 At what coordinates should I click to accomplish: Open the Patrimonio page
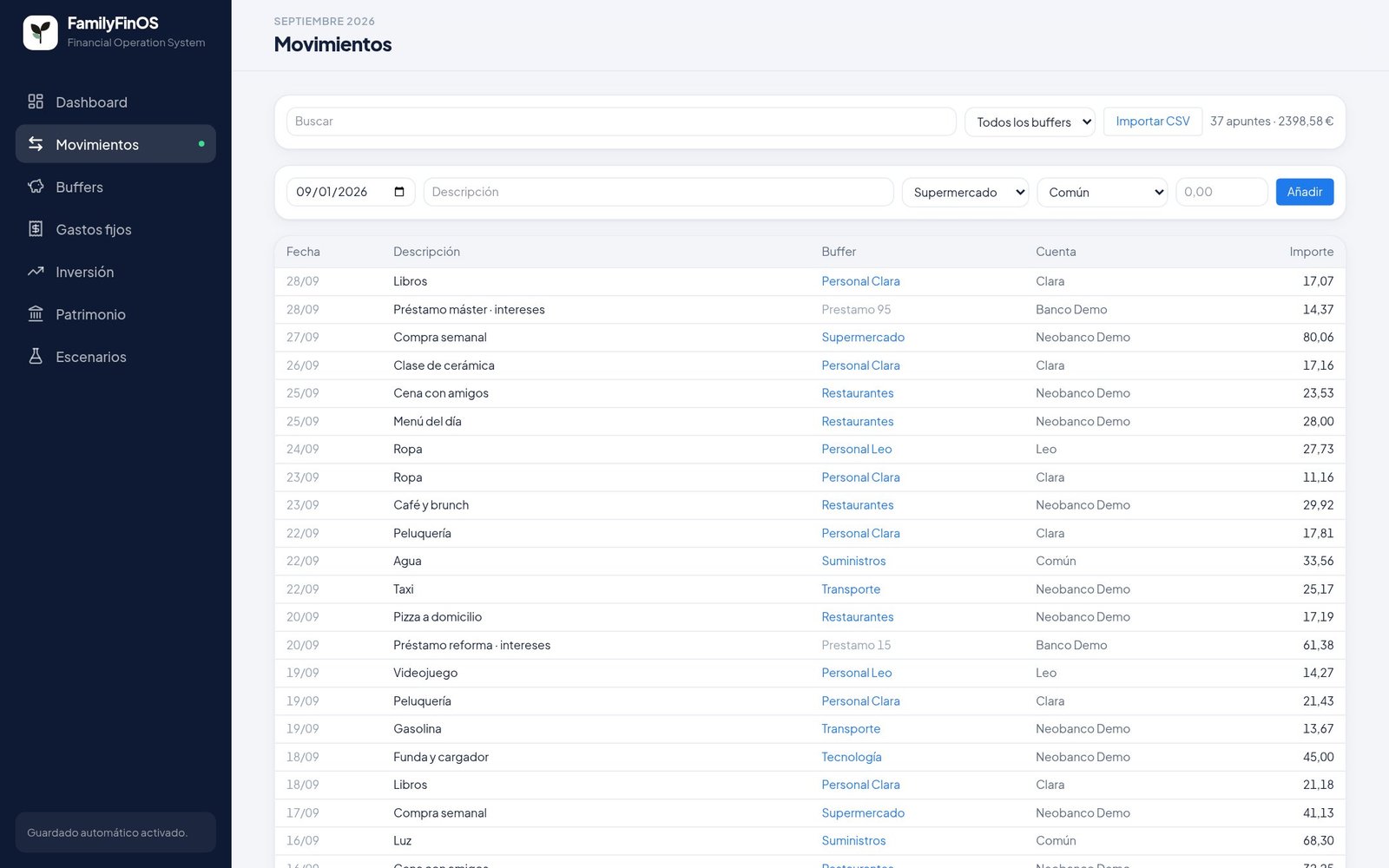pos(115,314)
